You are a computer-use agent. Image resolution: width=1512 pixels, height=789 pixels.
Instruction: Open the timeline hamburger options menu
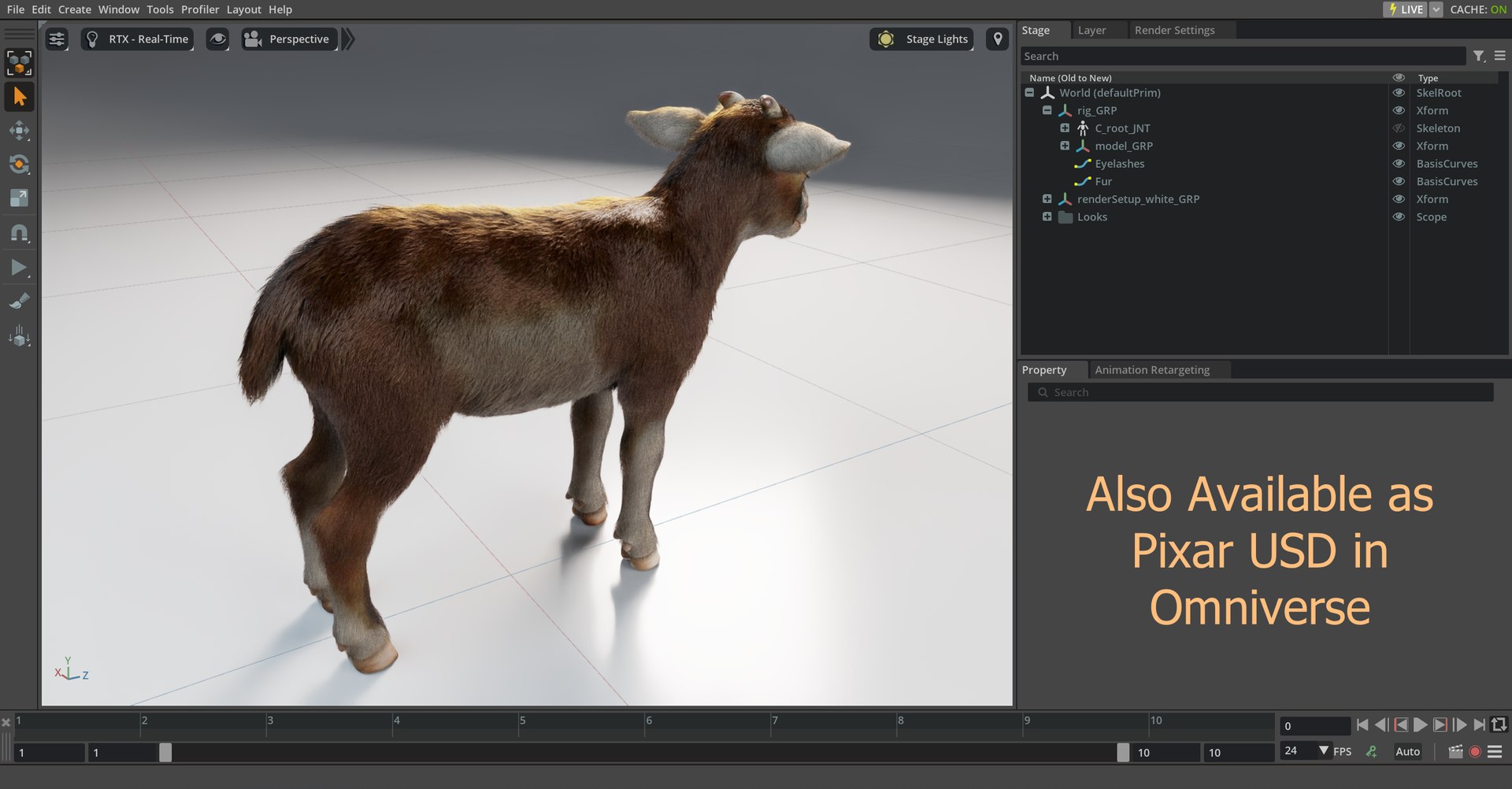(1495, 751)
